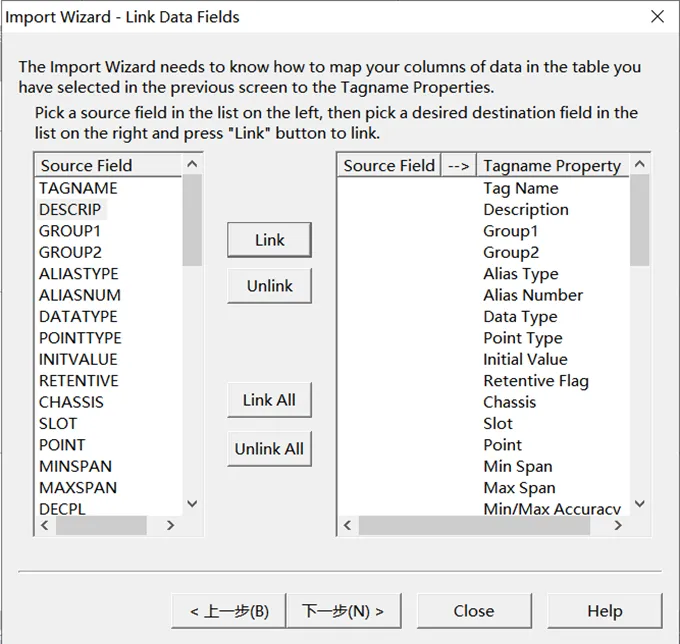Close the dialog with the title bar X
Screen dimensions: 680x644
click(x=657, y=16)
